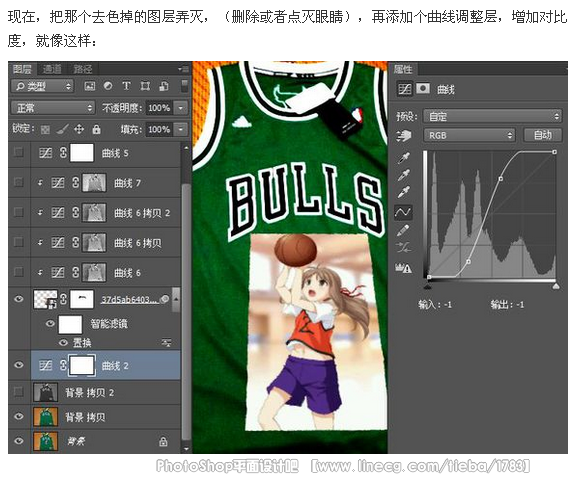Viewport: 580px width, 483px height.
Task: Open the 正常 blend mode dropdown
Action: point(53,108)
